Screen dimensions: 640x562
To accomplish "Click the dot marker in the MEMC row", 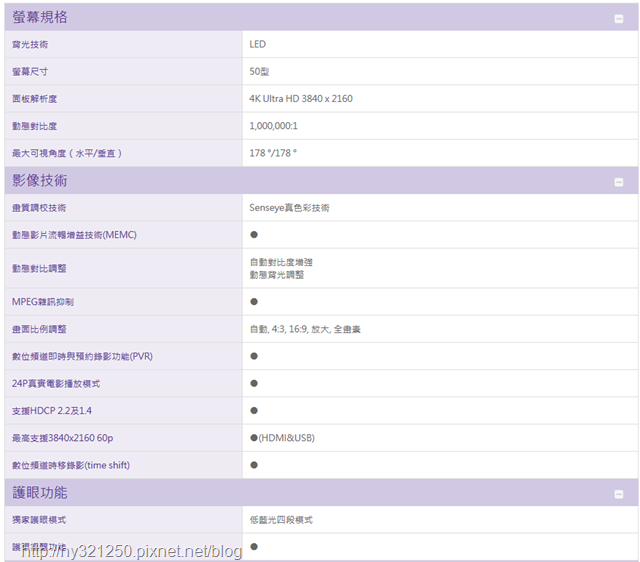I will (x=254, y=235).
